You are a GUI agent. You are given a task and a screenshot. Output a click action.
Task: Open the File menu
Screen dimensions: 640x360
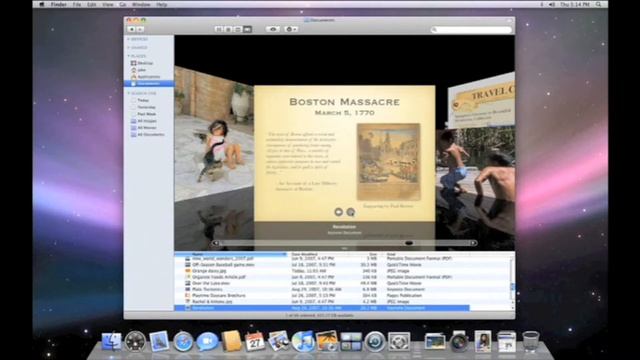(x=77, y=4)
